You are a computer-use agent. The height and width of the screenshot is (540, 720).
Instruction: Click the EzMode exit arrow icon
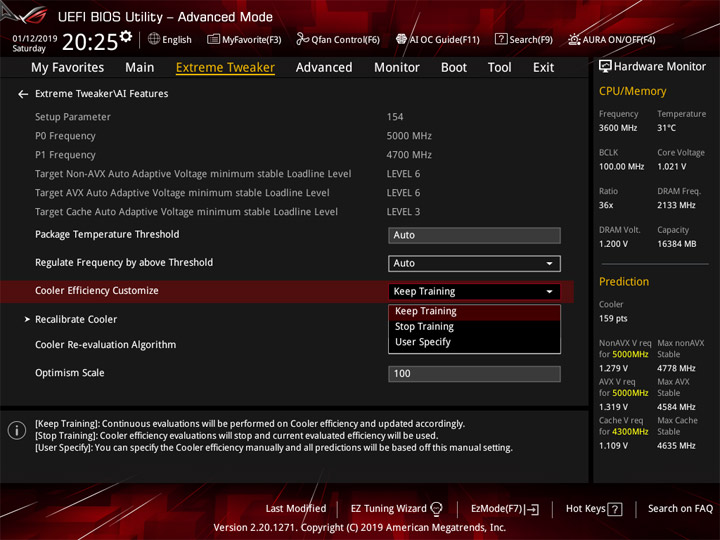532,509
